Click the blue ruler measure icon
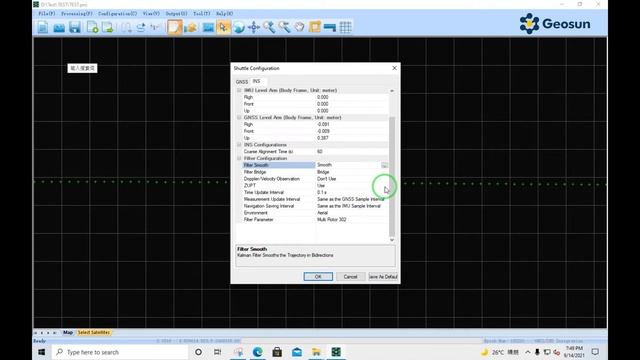The width and height of the screenshot is (640, 360). [x=330, y=27]
